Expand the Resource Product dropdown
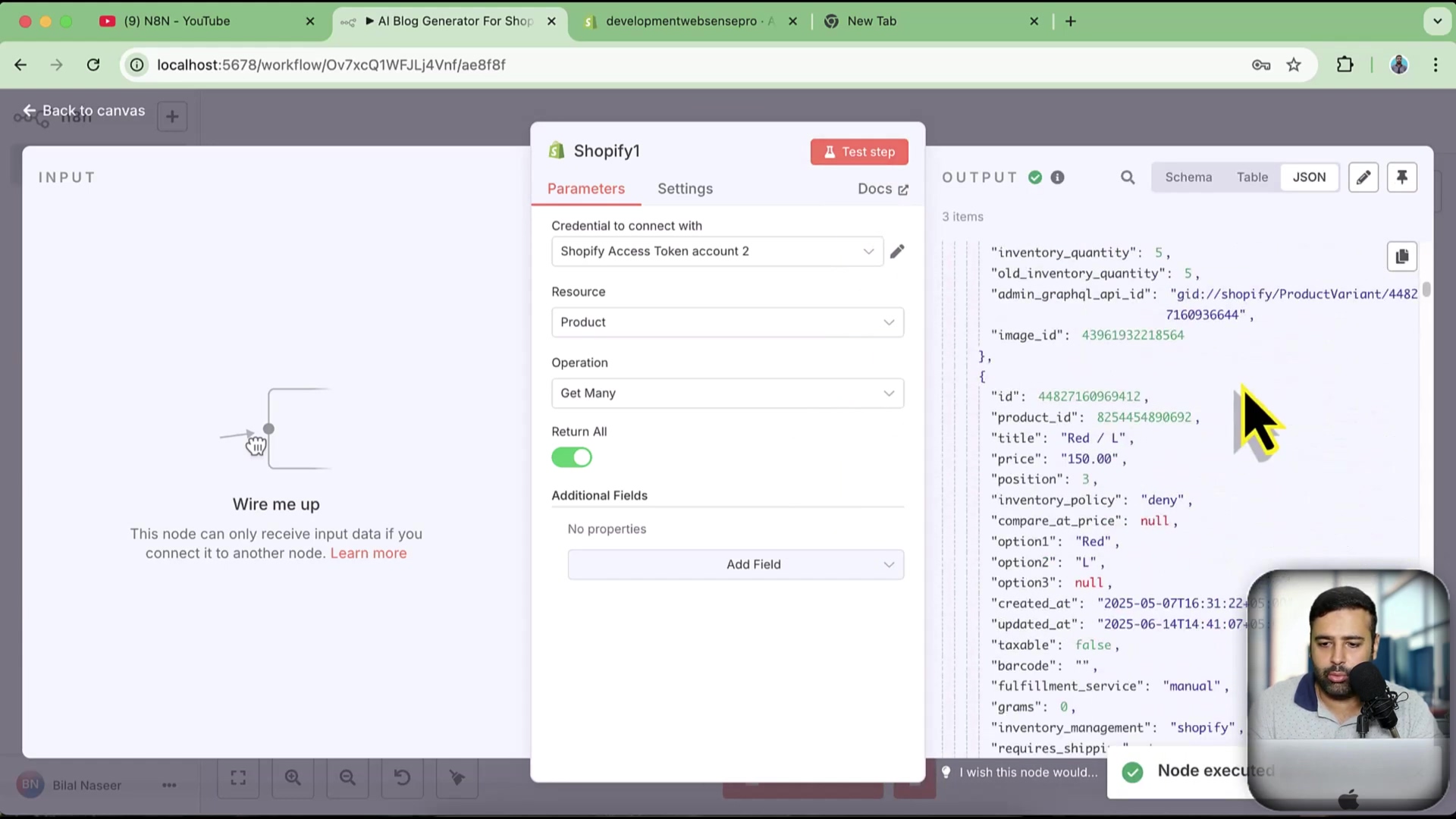1456x819 pixels. 727,322
